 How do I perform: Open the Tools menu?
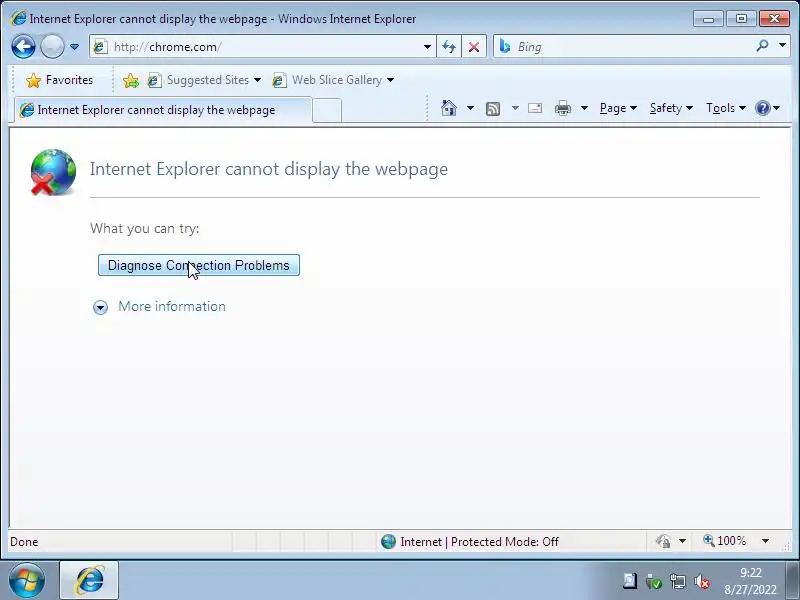726,108
